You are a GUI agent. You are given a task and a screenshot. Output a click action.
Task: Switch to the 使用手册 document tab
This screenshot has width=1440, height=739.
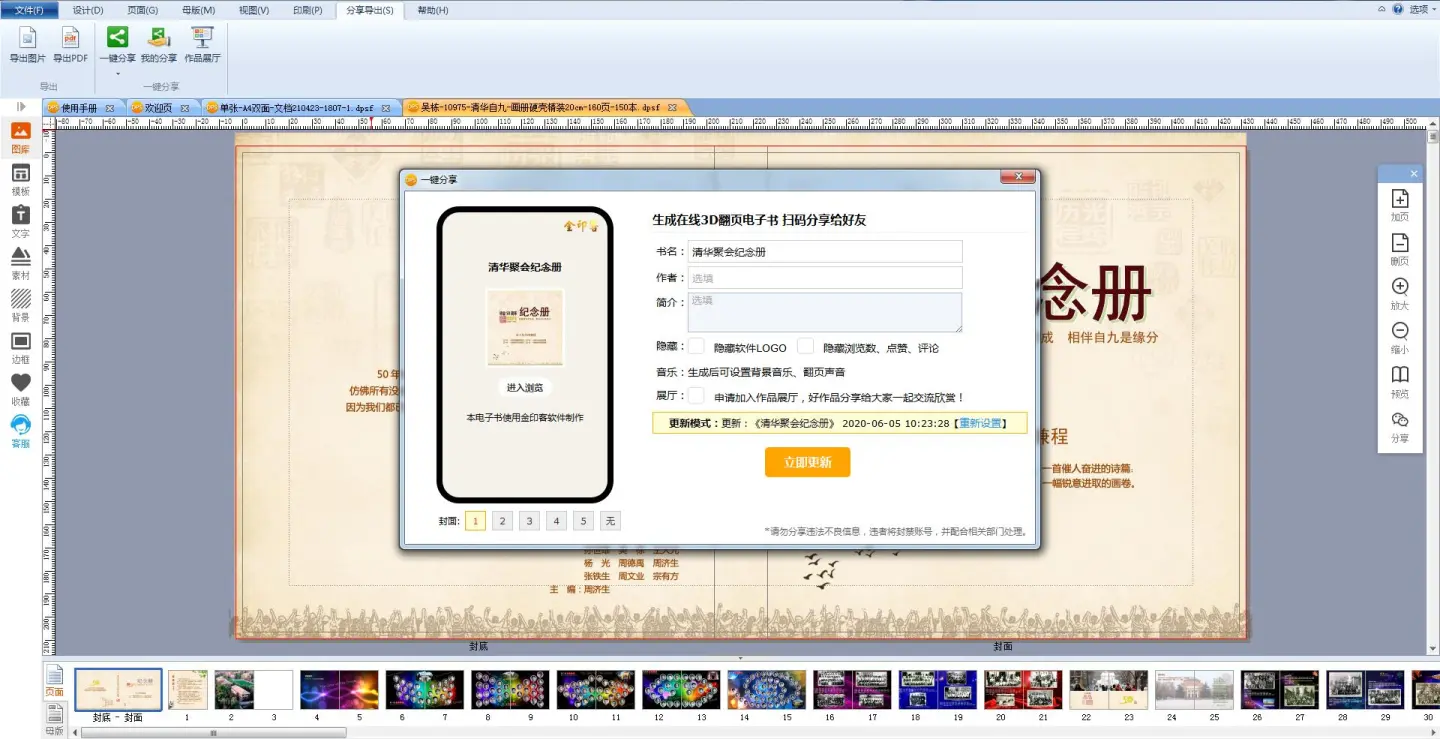80,108
